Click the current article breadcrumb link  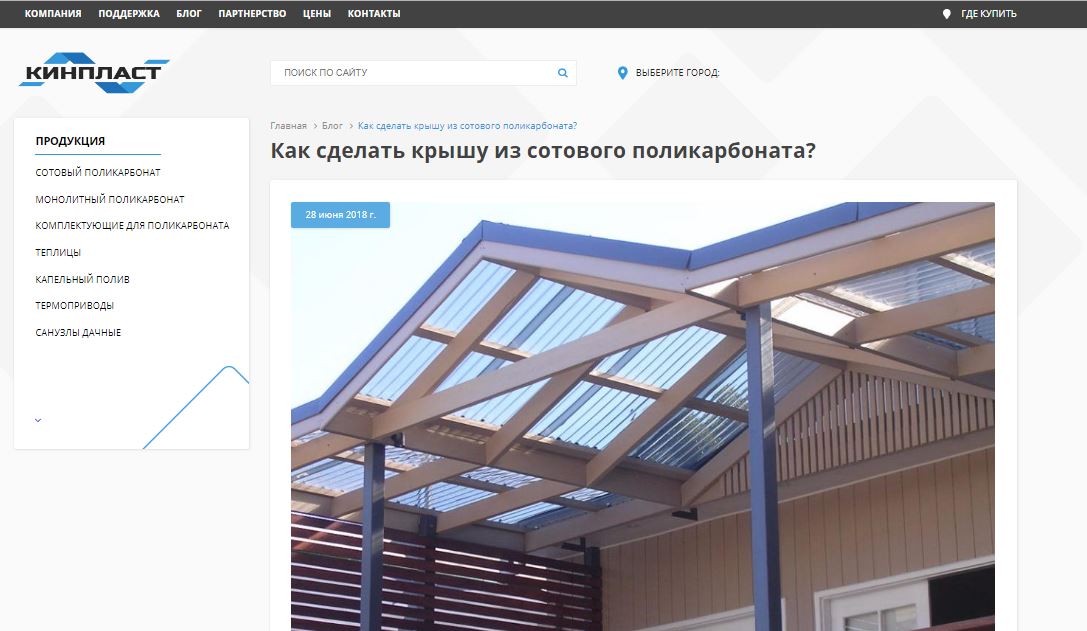coord(467,126)
